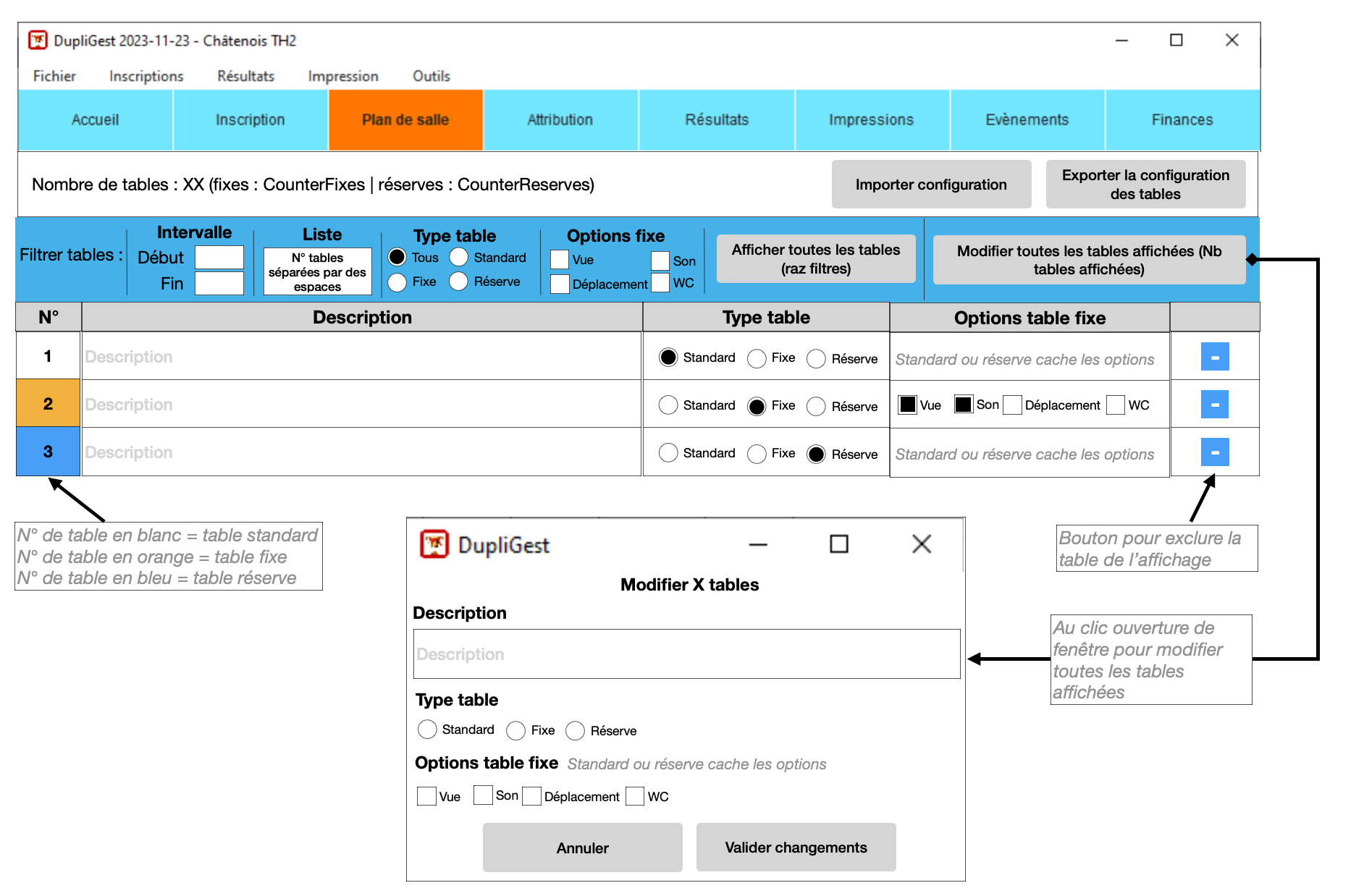Uncheck the Son option for table 2

[x=963, y=405]
